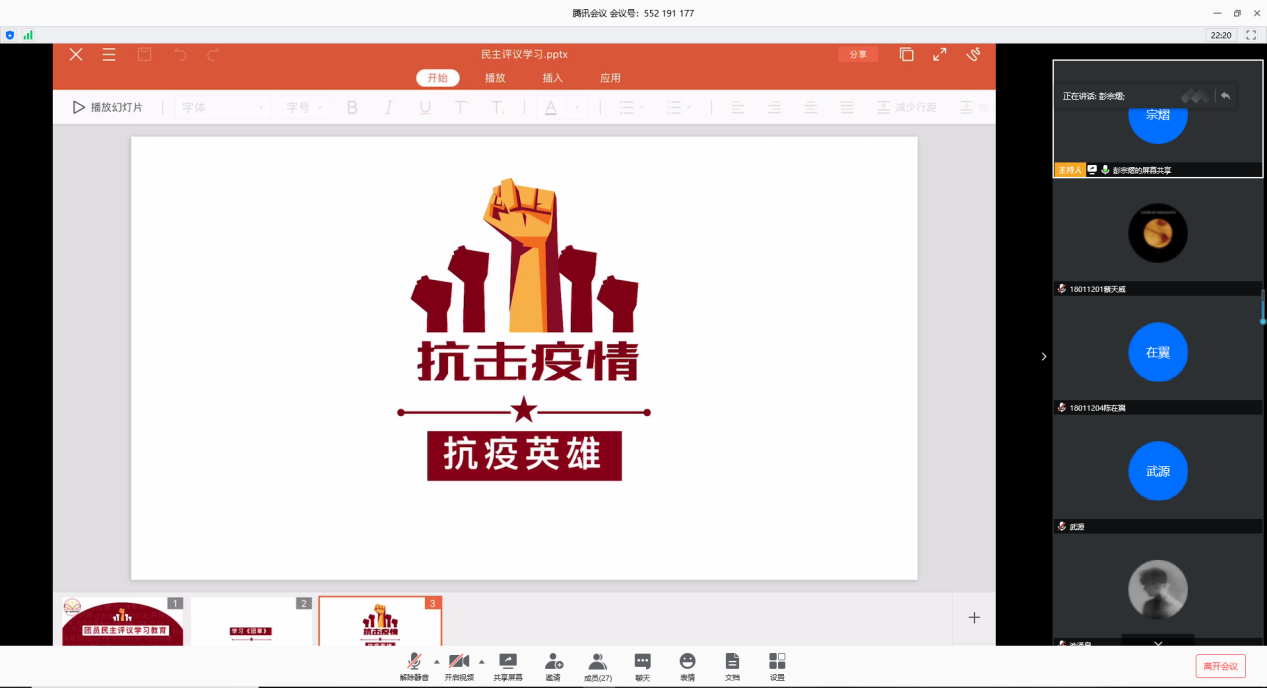This screenshot has width=1267, height=688.
Task: Select participant 18011204陈在翼 avatar
Action: pyautogui.click(x=1158, y=352)
